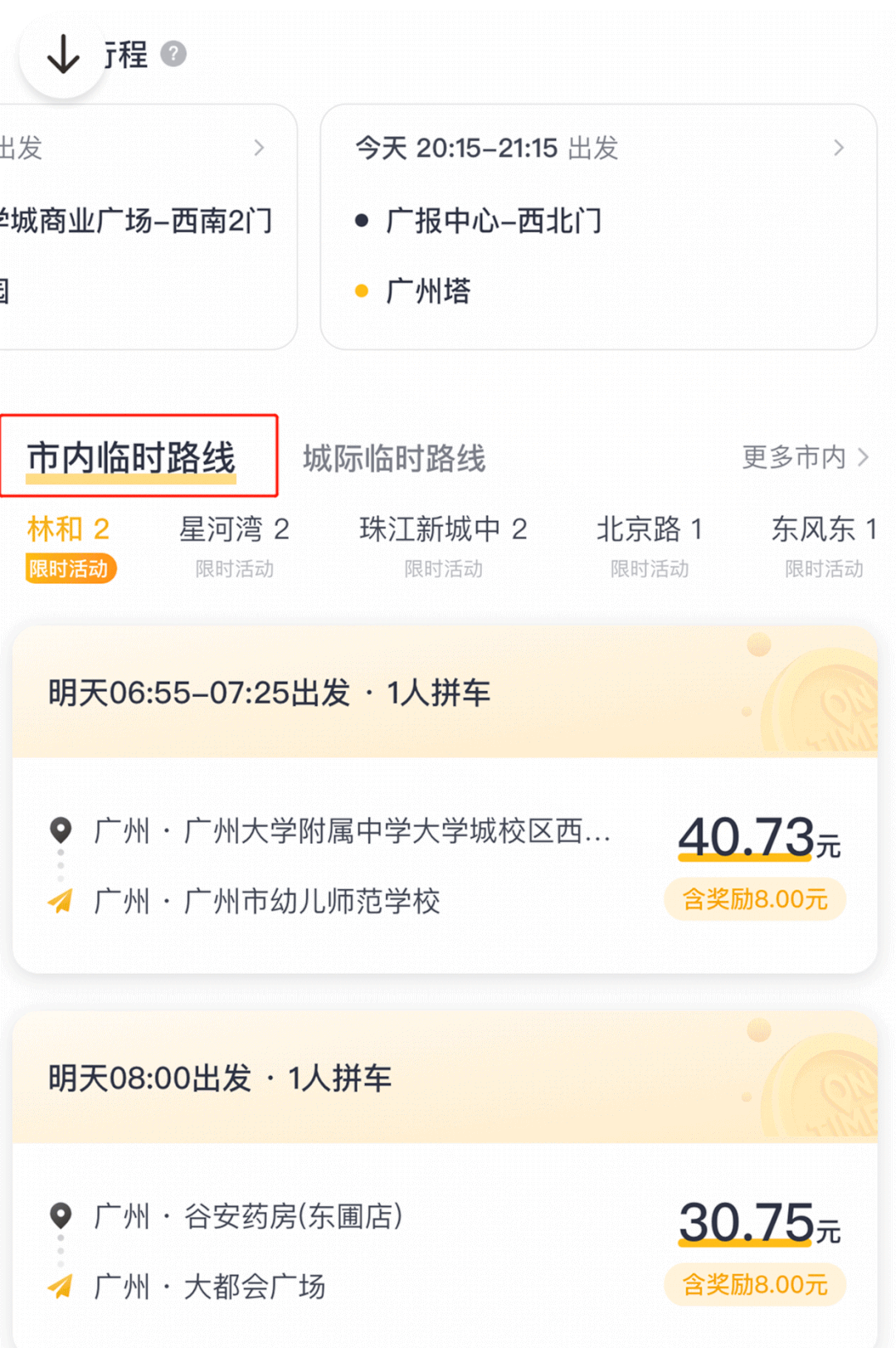896x1348 pixels.
Task: Expand the 今天 20:15-21:15 trip card chevron
Action: pos(839,148)
